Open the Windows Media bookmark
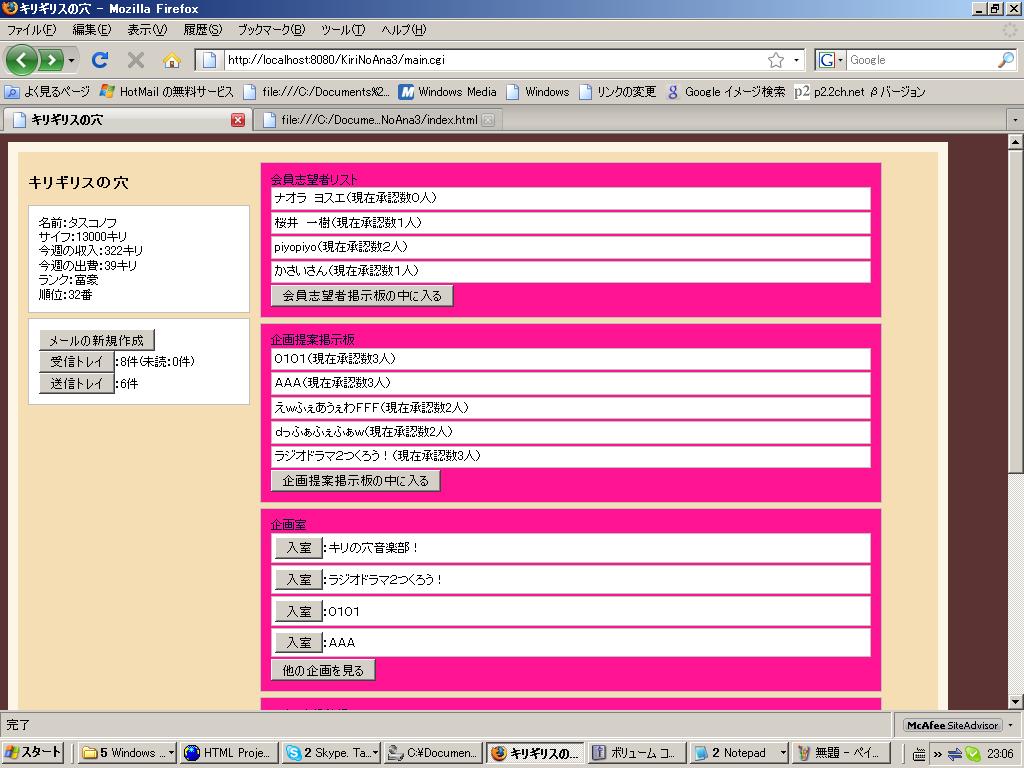The width and height of the screenshot is (1024, 768). (448, 92)
